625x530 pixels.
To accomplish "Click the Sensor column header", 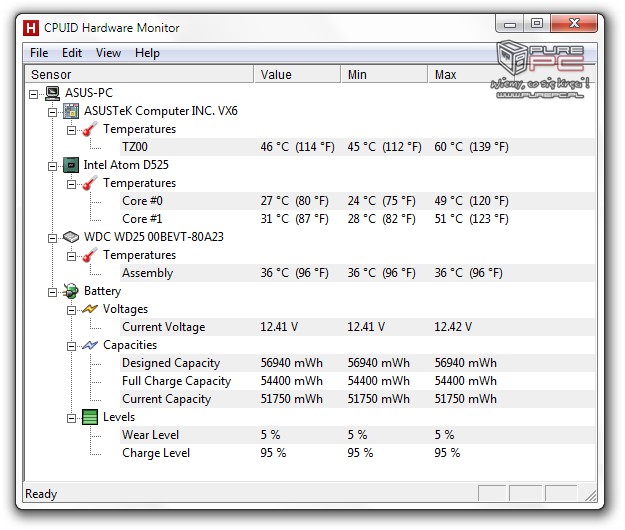I will (139, 75).
